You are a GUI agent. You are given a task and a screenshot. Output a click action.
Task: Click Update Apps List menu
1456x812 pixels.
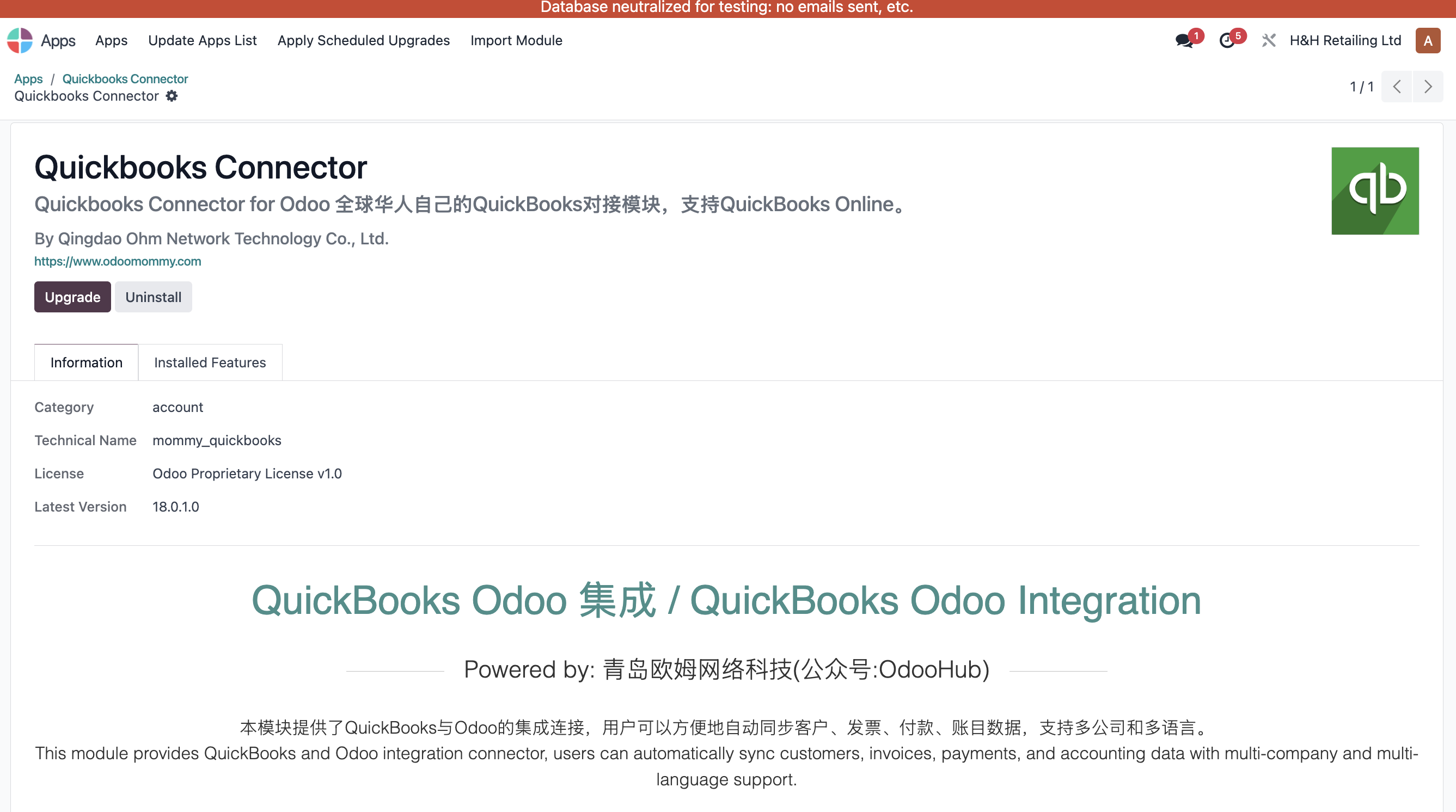pos(203,41)
